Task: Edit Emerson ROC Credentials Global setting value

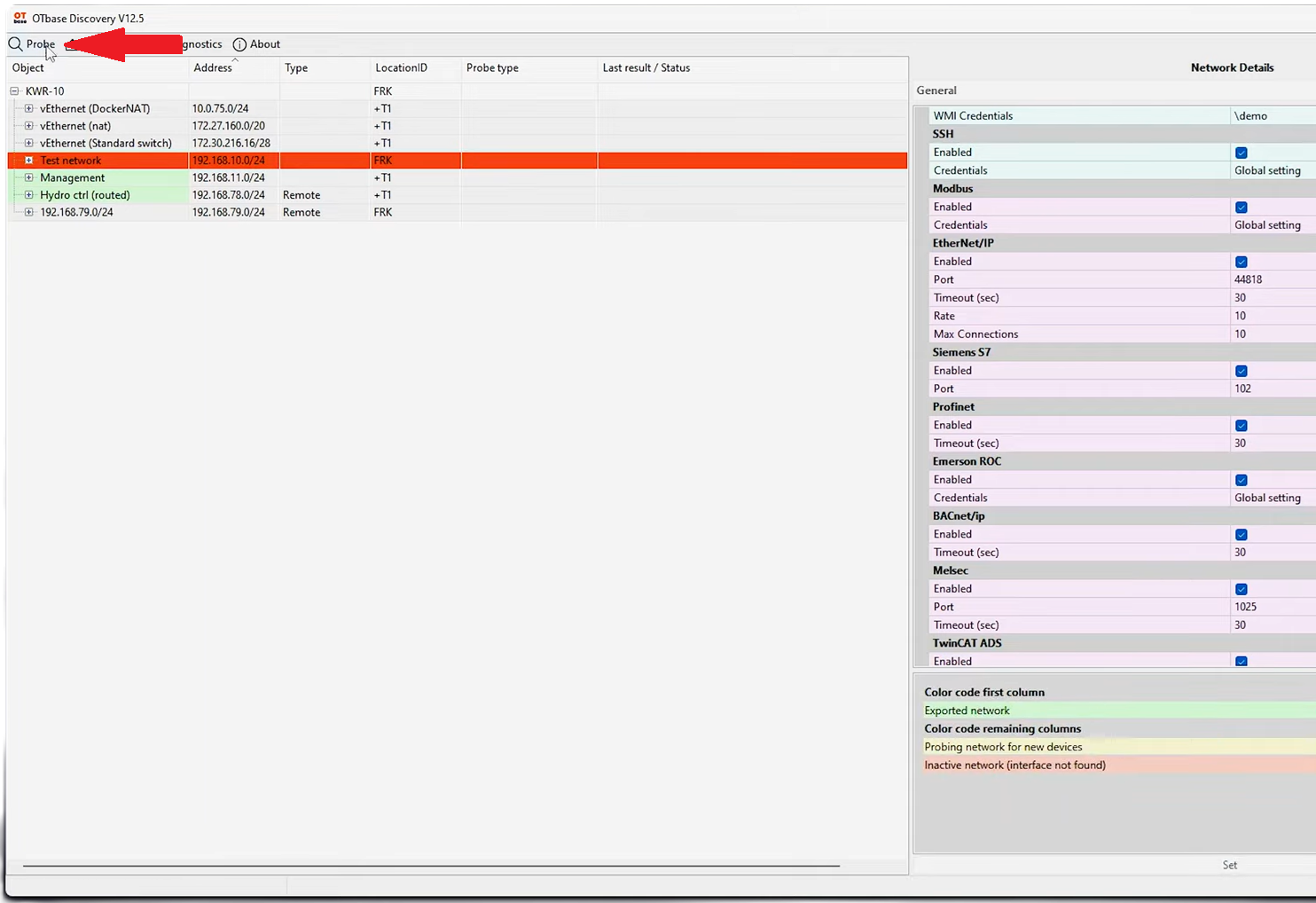Action: (1273, 498)
